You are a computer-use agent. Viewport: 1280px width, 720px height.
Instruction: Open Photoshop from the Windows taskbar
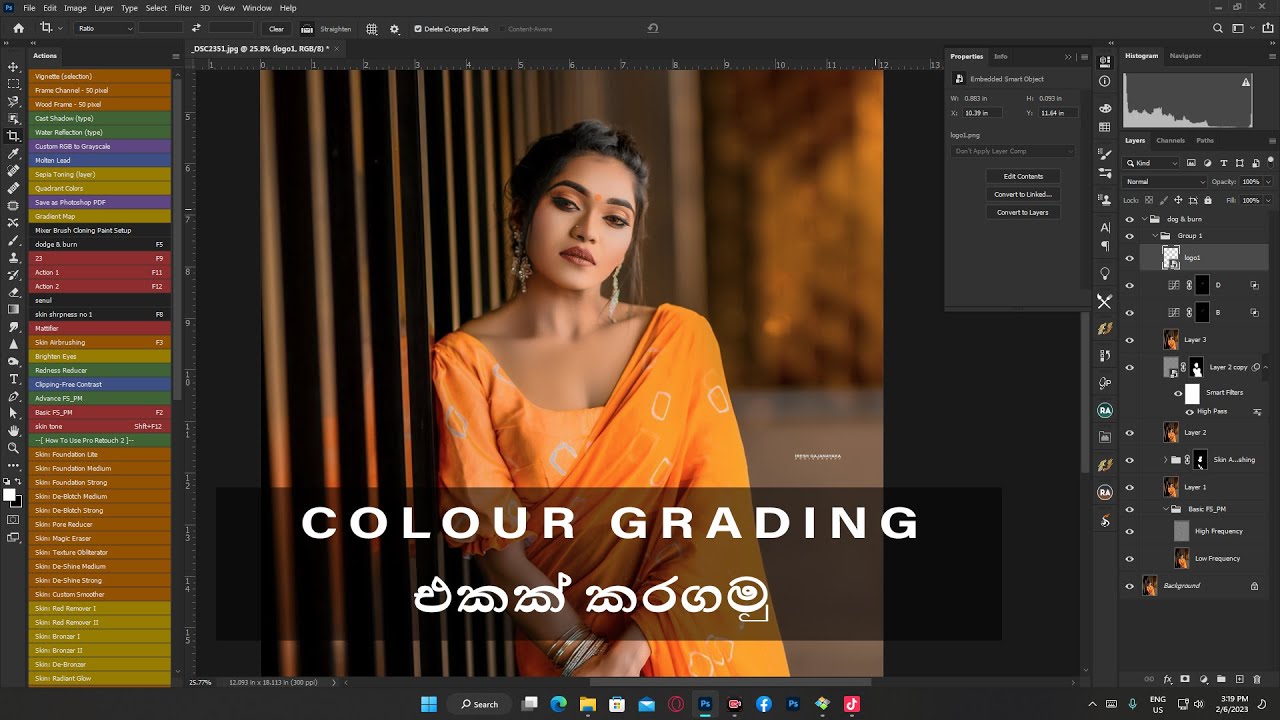(705, 704)
